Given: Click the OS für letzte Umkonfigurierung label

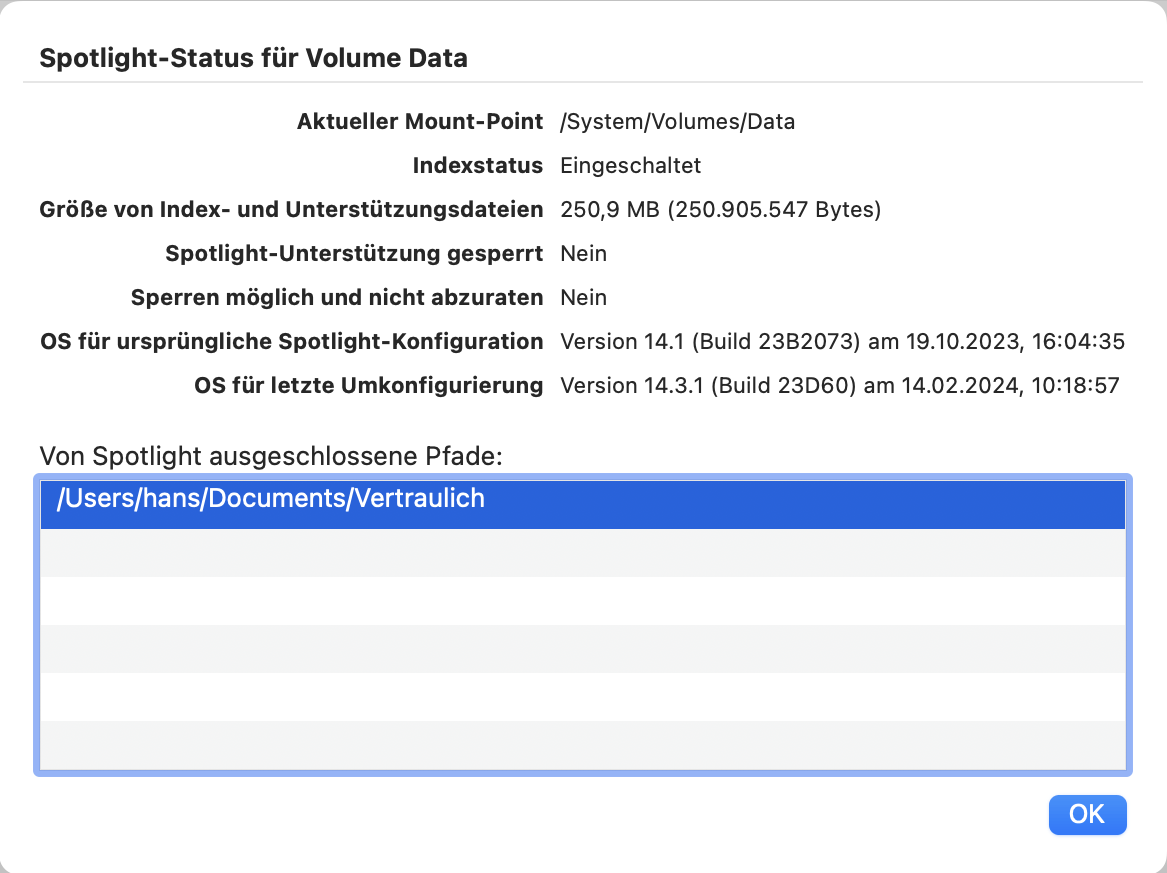Looking at the screenshot, I should pos(368,385).
